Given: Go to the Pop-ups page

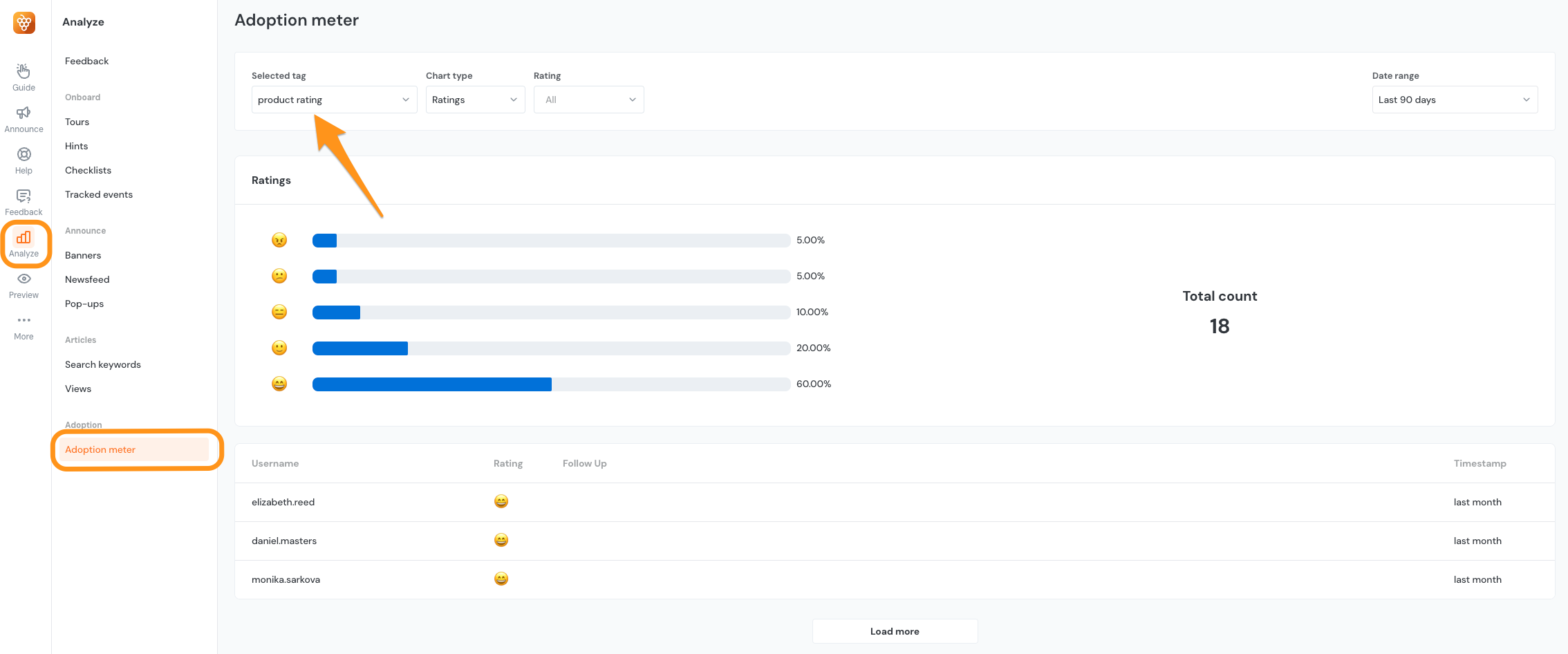Looking at the screenshot, I should pos(84,303).
